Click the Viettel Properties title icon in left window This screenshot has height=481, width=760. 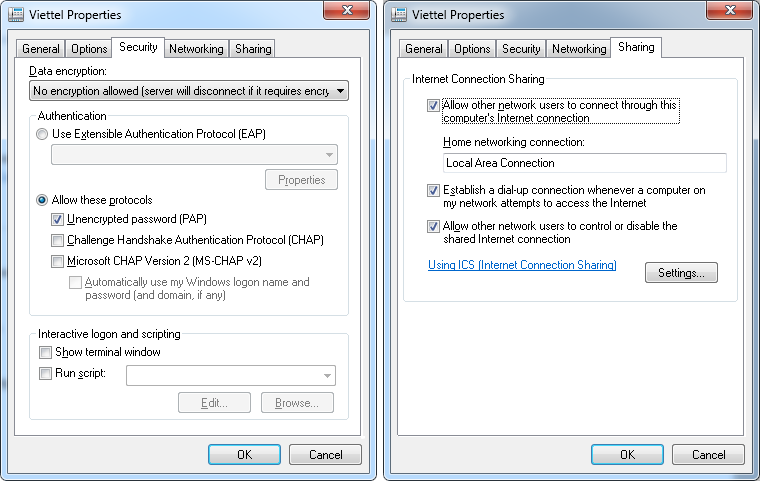coord(16,15)
